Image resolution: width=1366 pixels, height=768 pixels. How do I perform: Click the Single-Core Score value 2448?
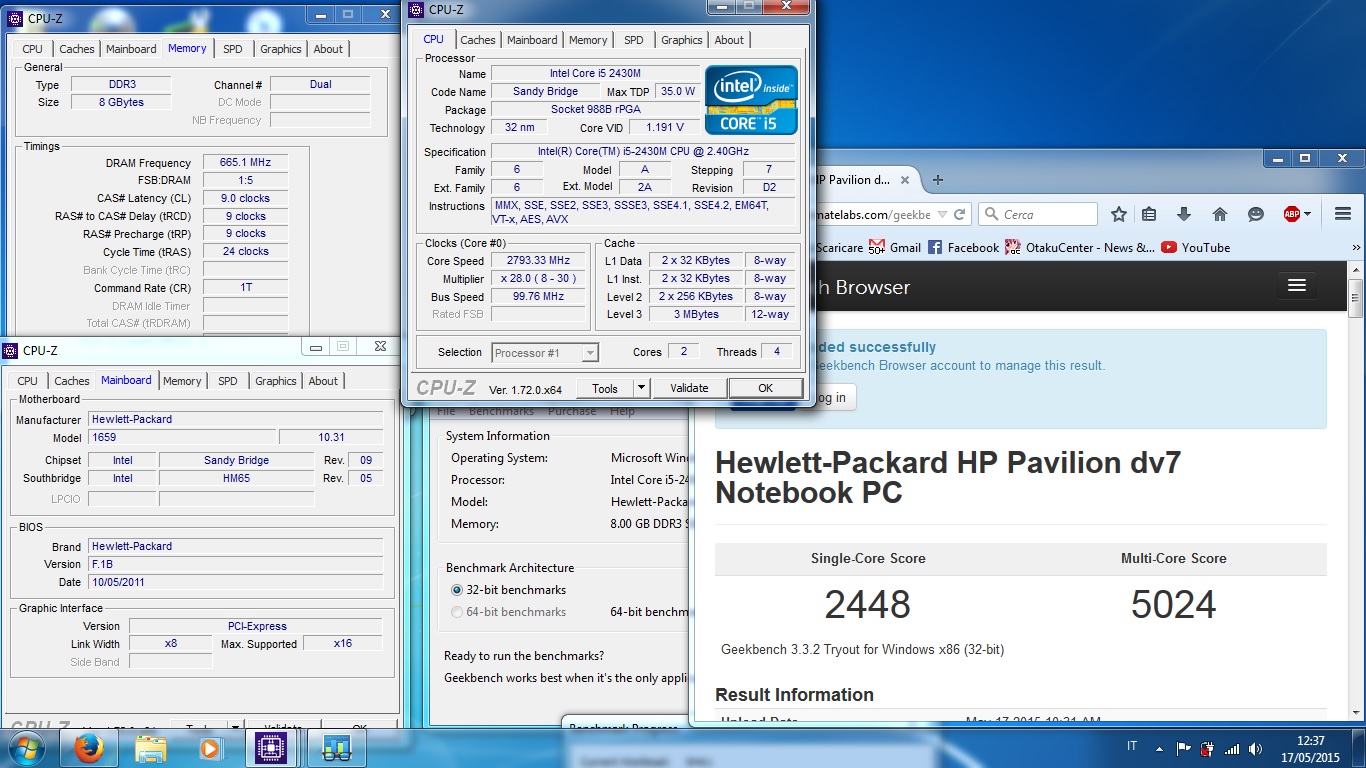coord(867,604)
